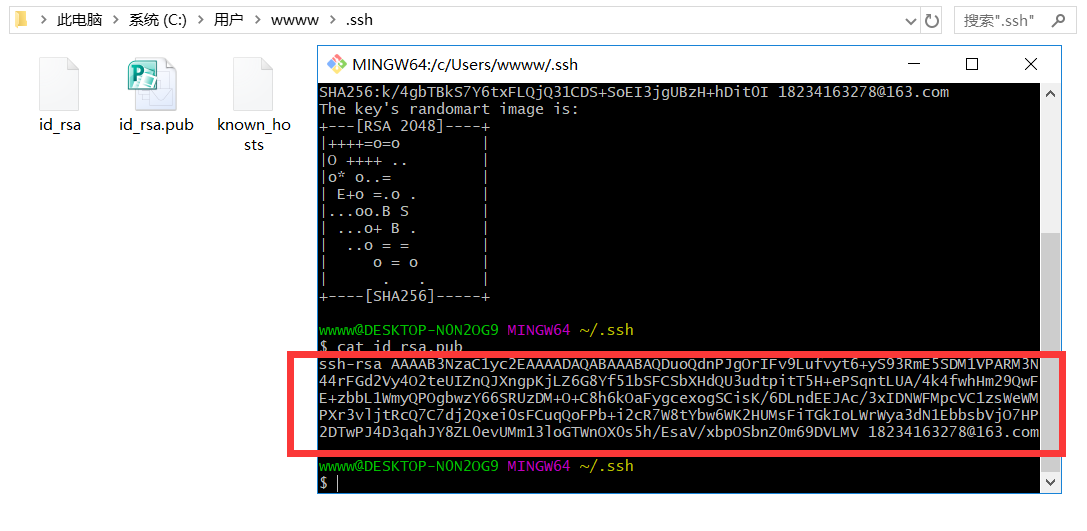Click the SHA256 fingerprint line
This screenshot has height=531, width=1087.
pyautogui.click(x=634, y=92)
